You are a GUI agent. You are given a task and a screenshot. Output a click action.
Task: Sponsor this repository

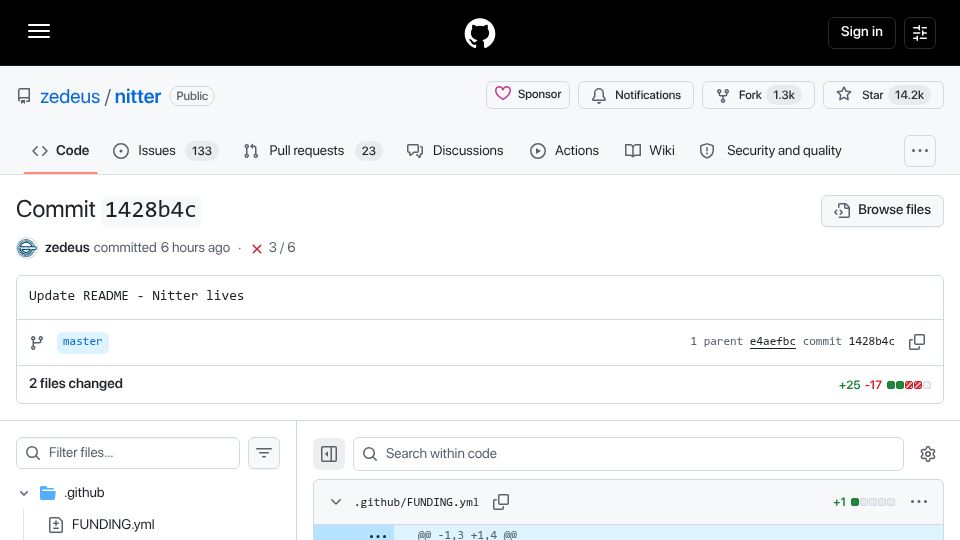point(528,95)
